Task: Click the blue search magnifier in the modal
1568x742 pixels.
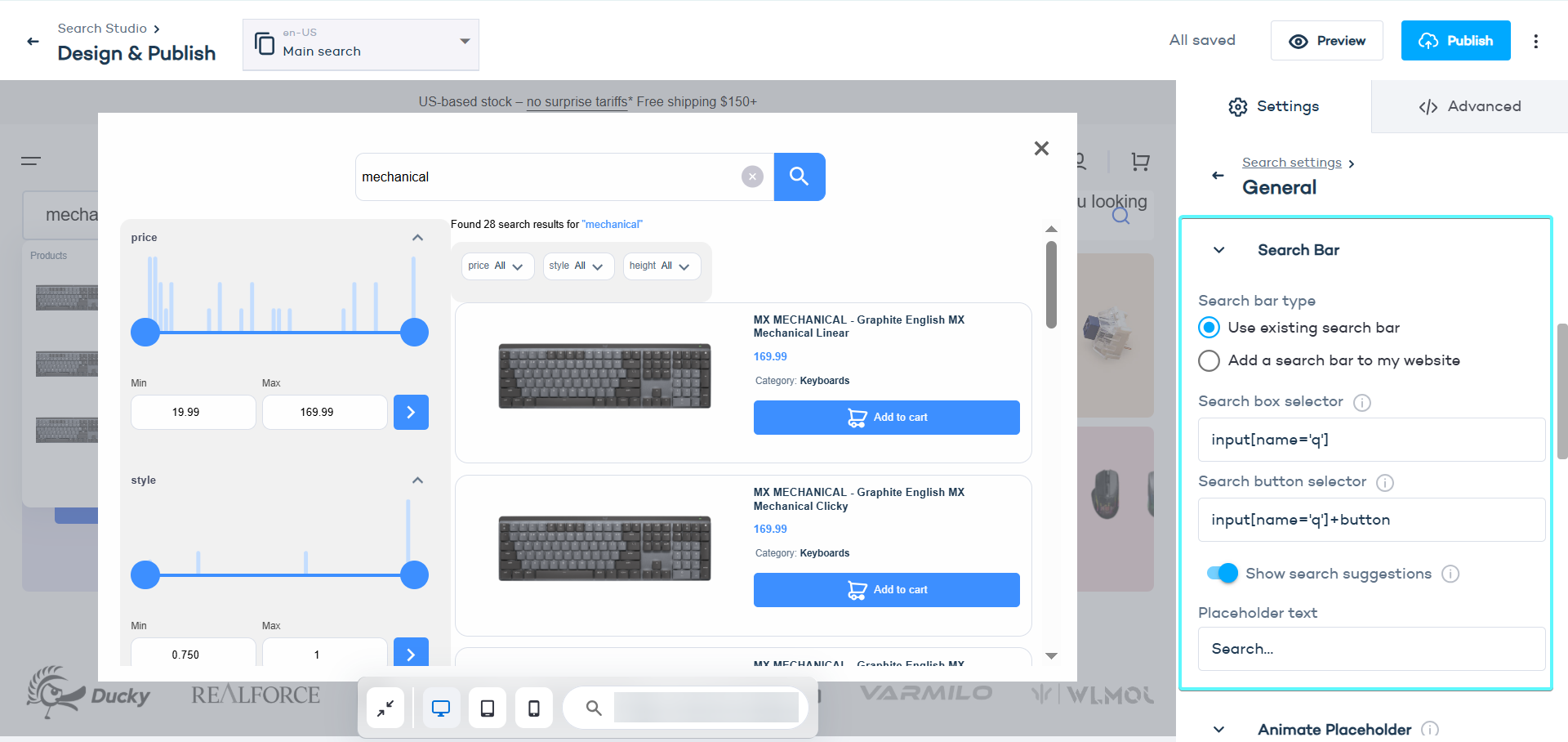Action: (800, 177)
